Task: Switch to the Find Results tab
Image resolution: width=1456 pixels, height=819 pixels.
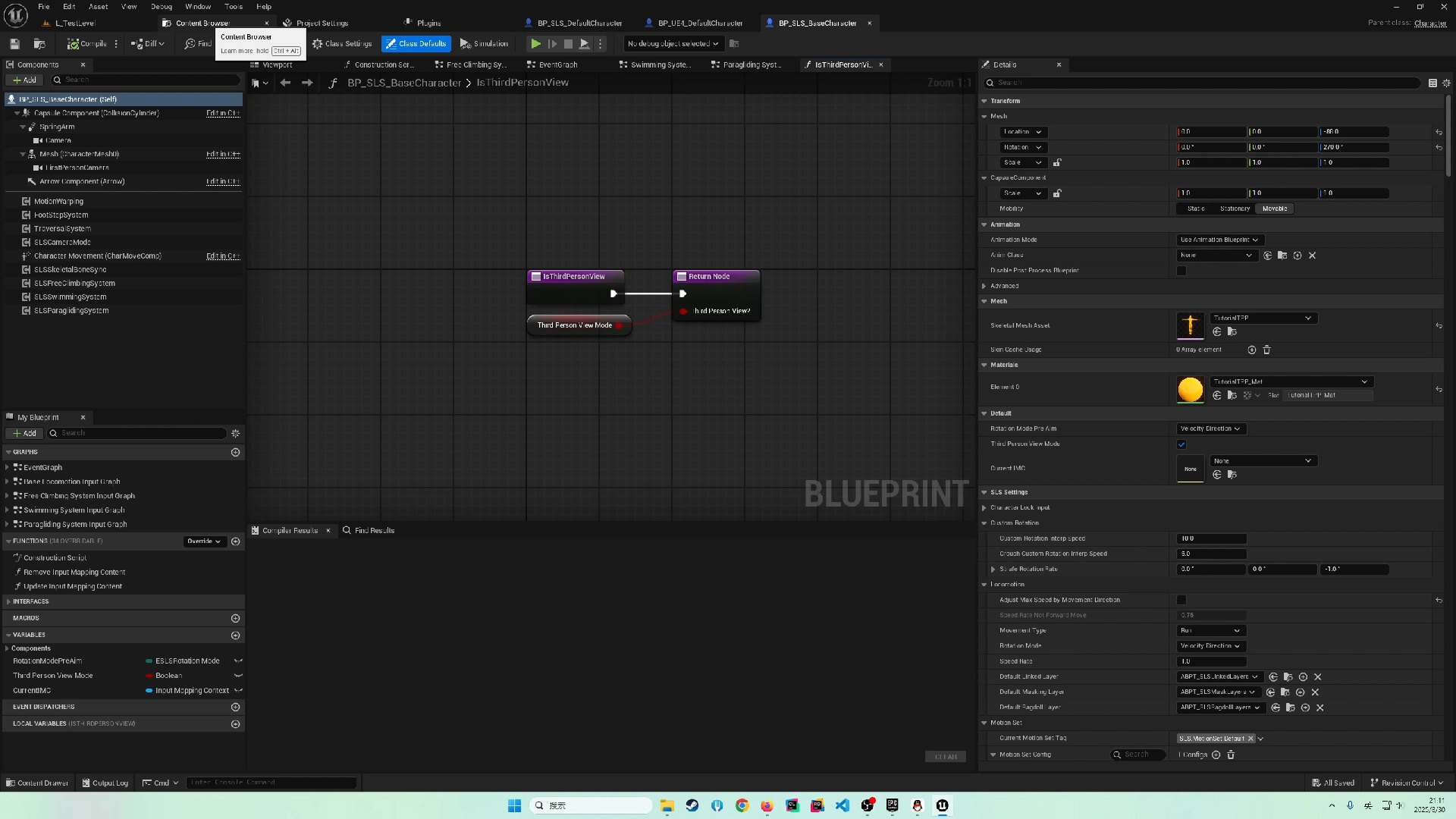Action: [x=369, y=531]
